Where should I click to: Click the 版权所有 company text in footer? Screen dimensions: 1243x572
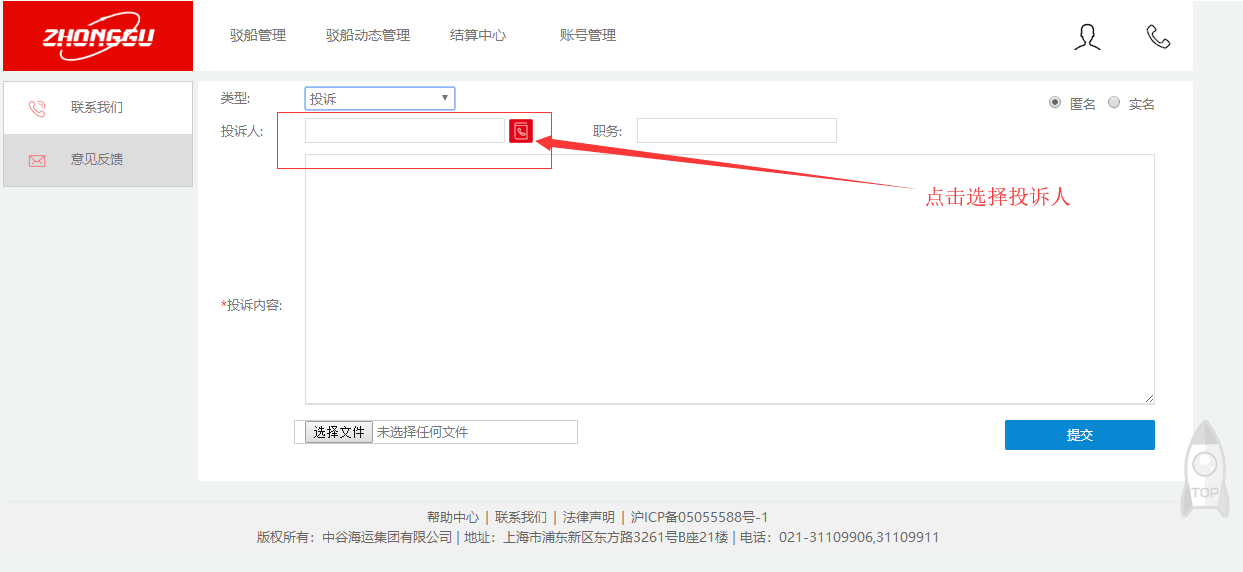(355, 537)
